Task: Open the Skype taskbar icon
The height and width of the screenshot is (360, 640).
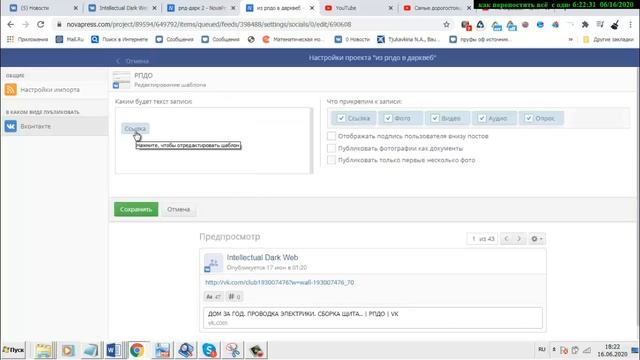Action: [209, 350]
